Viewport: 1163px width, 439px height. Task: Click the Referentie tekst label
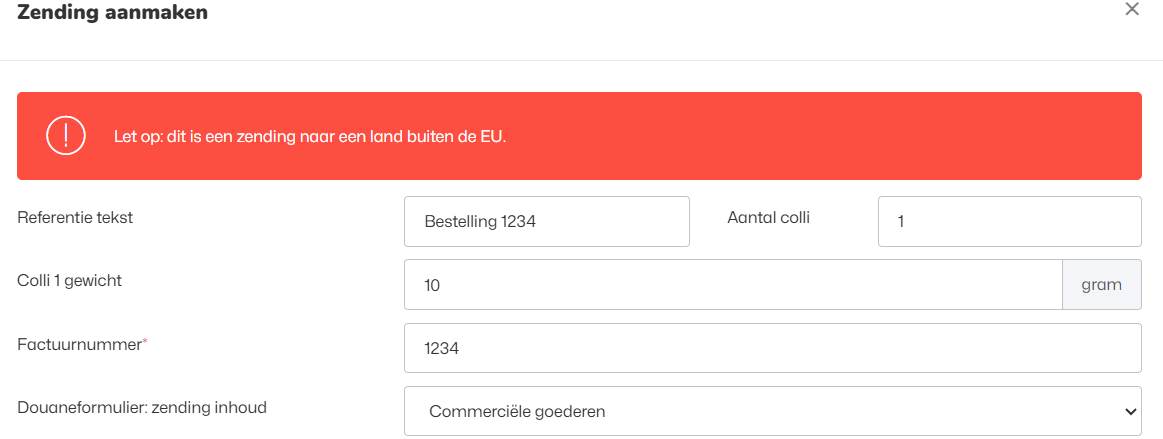coord(75,217)
